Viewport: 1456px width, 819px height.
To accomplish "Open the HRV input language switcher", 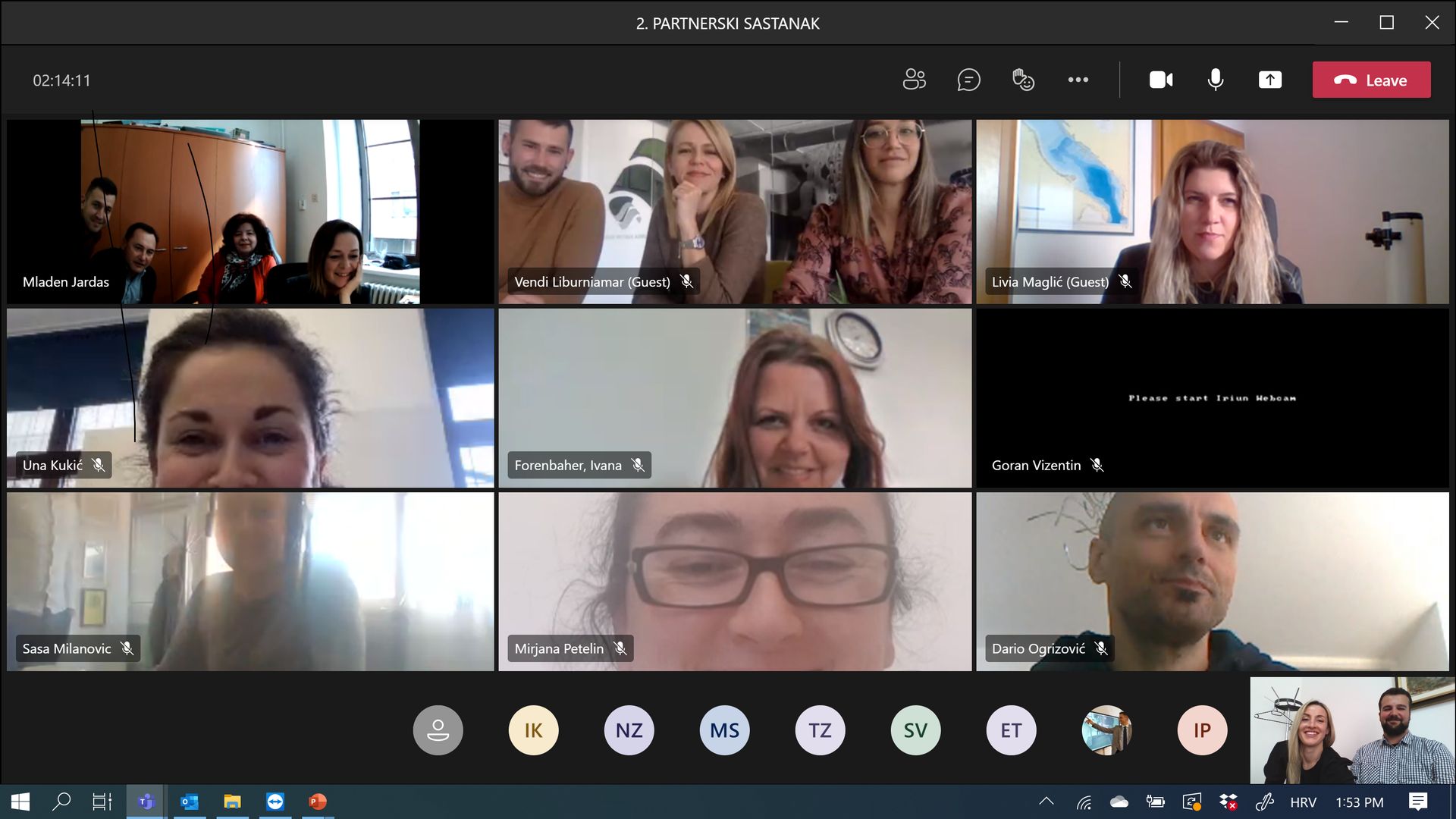I will pos(1303,802).
